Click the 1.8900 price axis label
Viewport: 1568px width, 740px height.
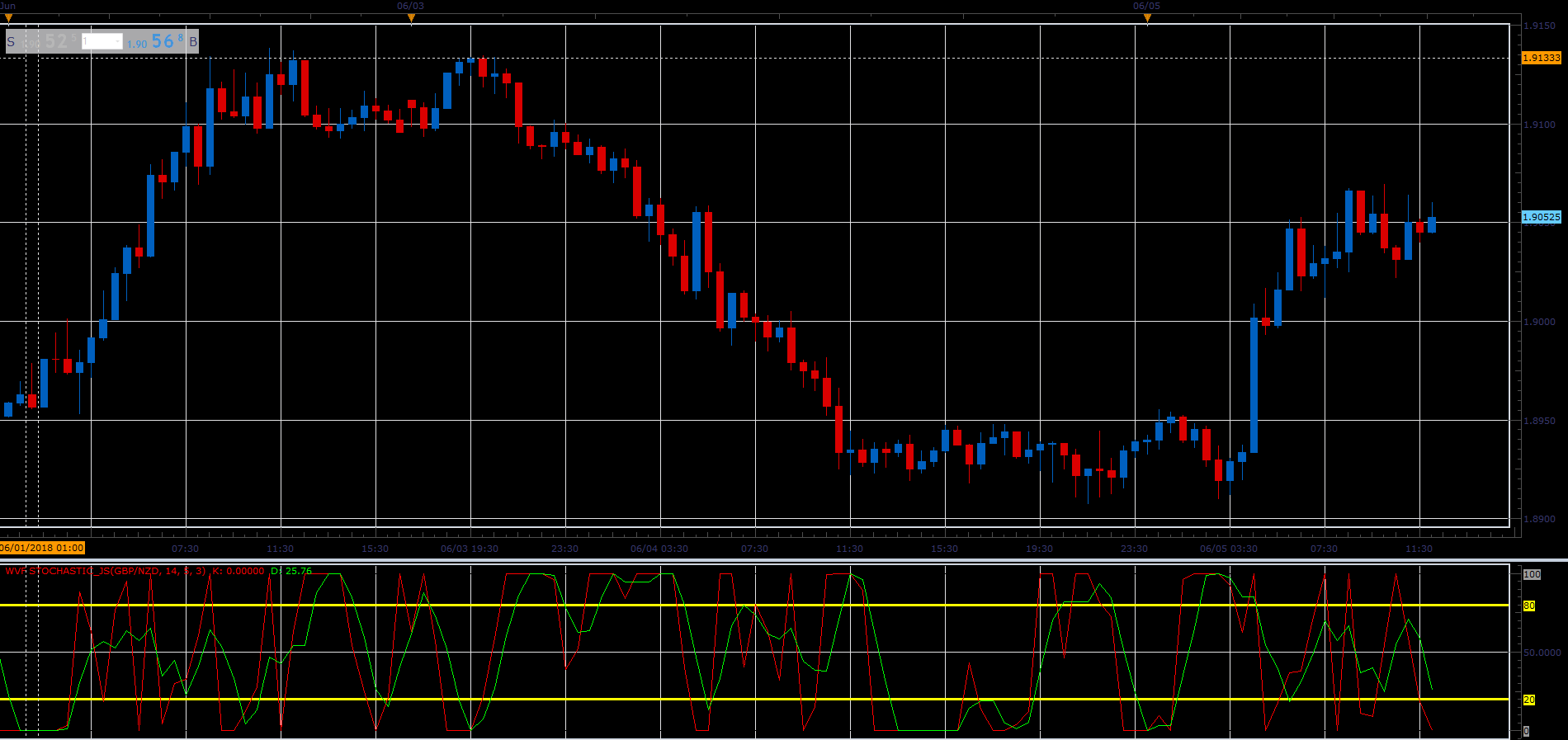pyautogui.click(x=1539, y=519)
